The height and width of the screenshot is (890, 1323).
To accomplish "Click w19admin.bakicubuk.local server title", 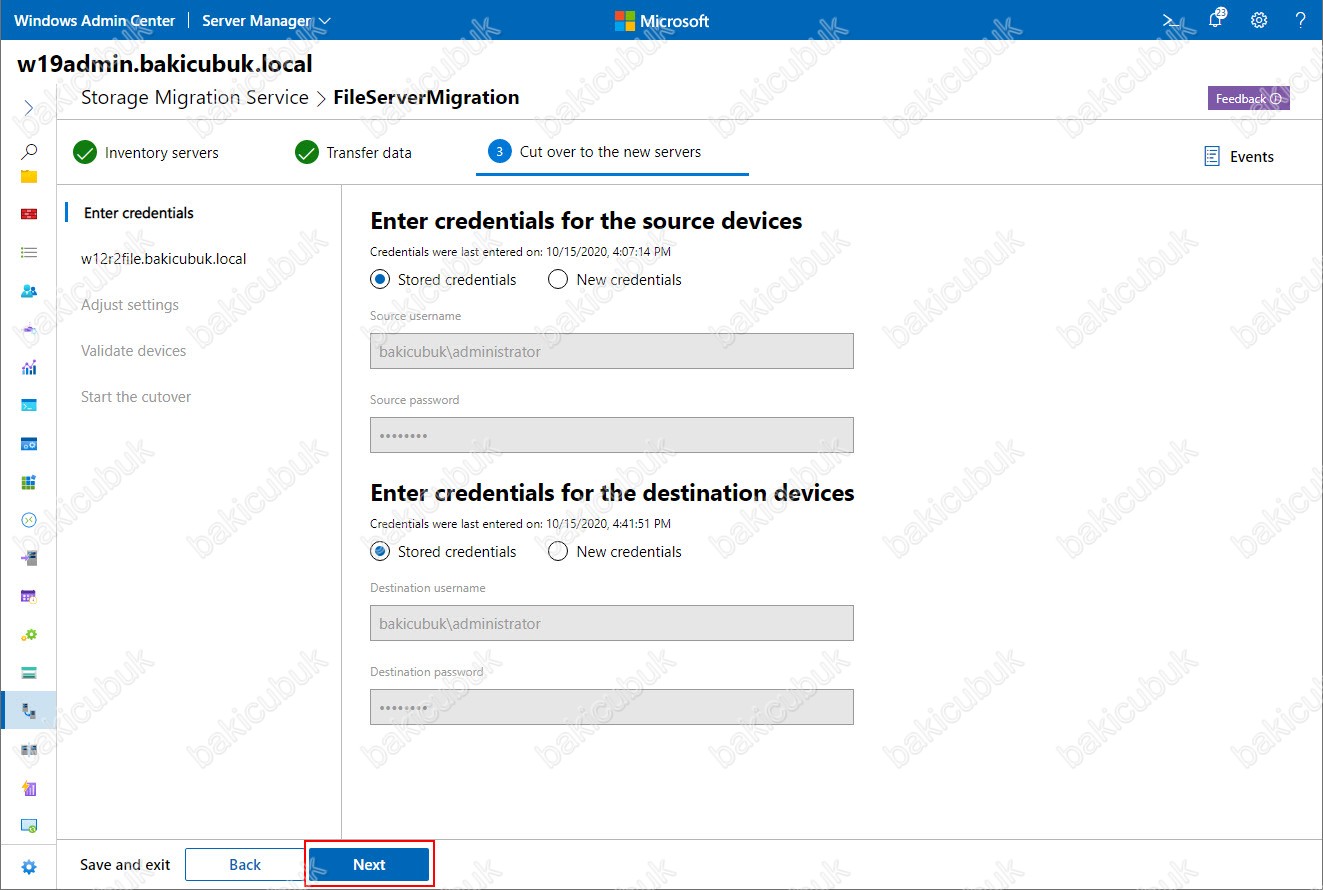I will click(165, 64).
